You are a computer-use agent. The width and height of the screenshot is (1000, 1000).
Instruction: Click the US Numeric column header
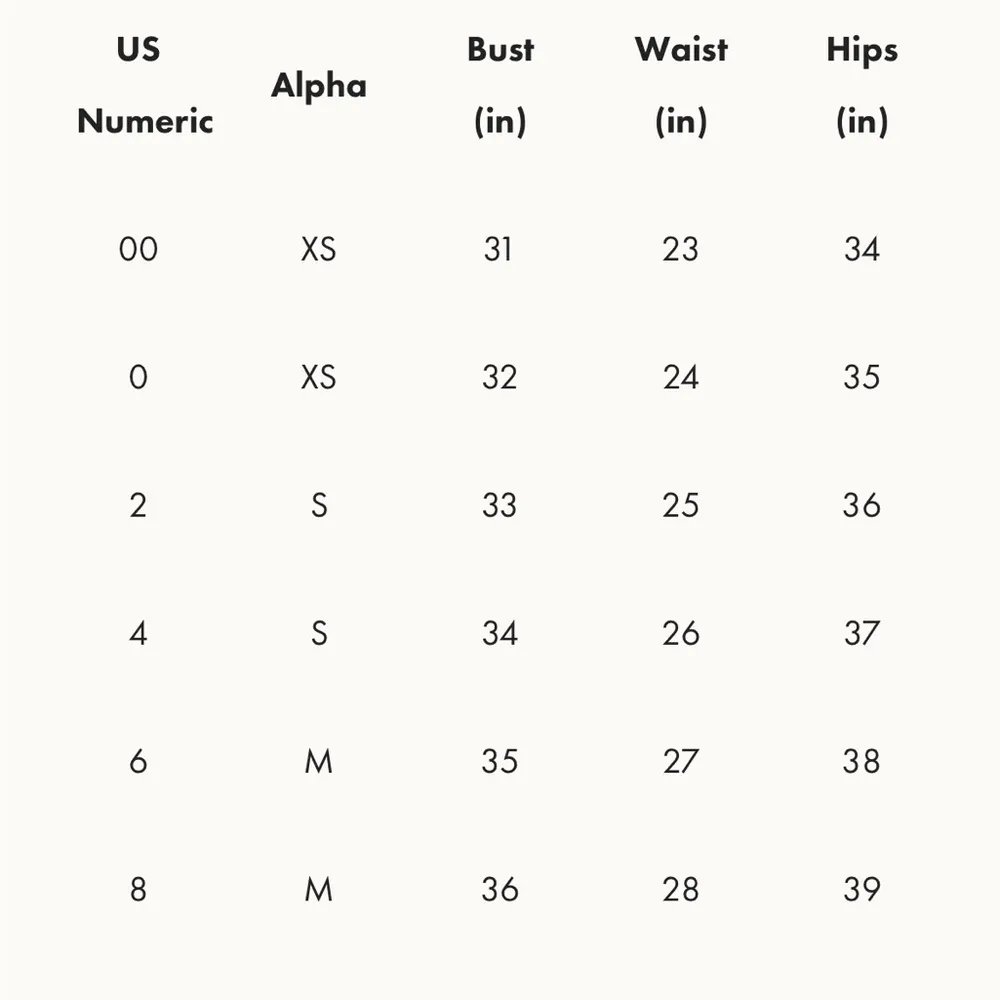click(144, 86)
